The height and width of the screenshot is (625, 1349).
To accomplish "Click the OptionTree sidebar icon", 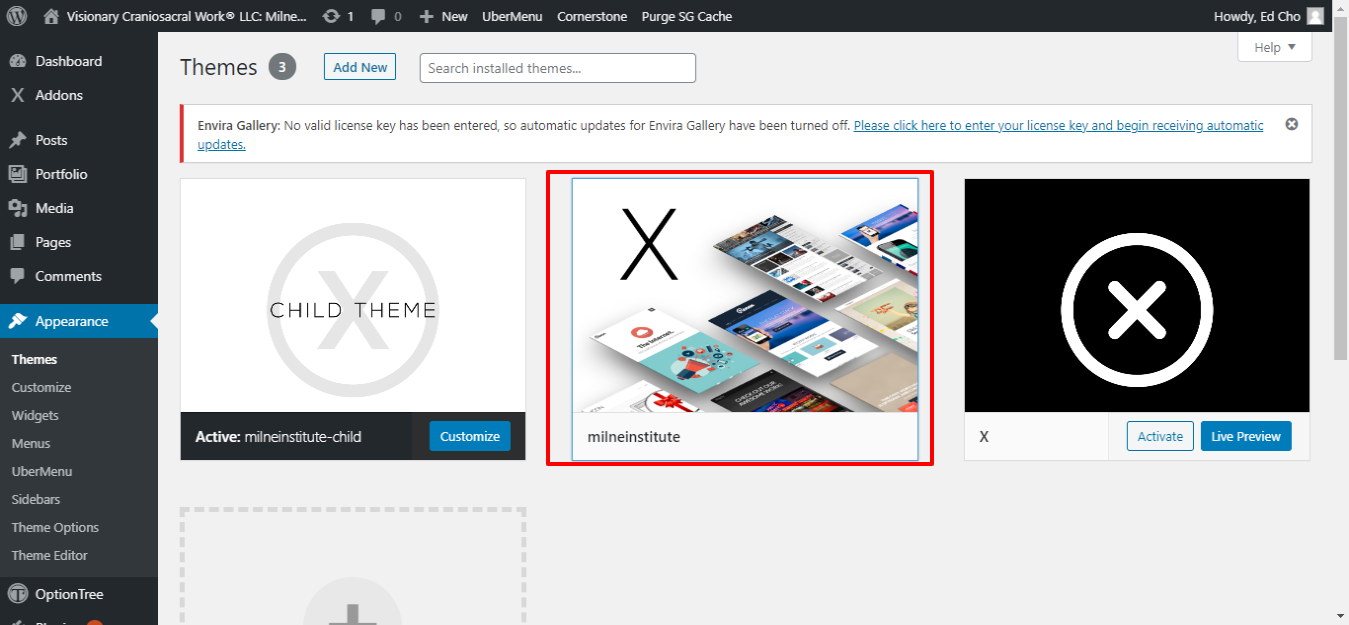I will point(17,594).
